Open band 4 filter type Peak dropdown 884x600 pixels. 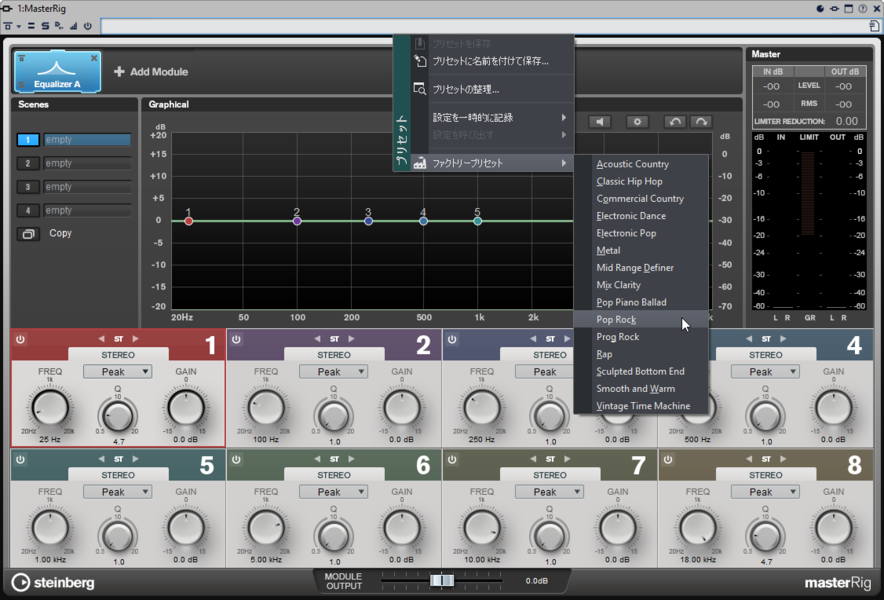(765, 372)
